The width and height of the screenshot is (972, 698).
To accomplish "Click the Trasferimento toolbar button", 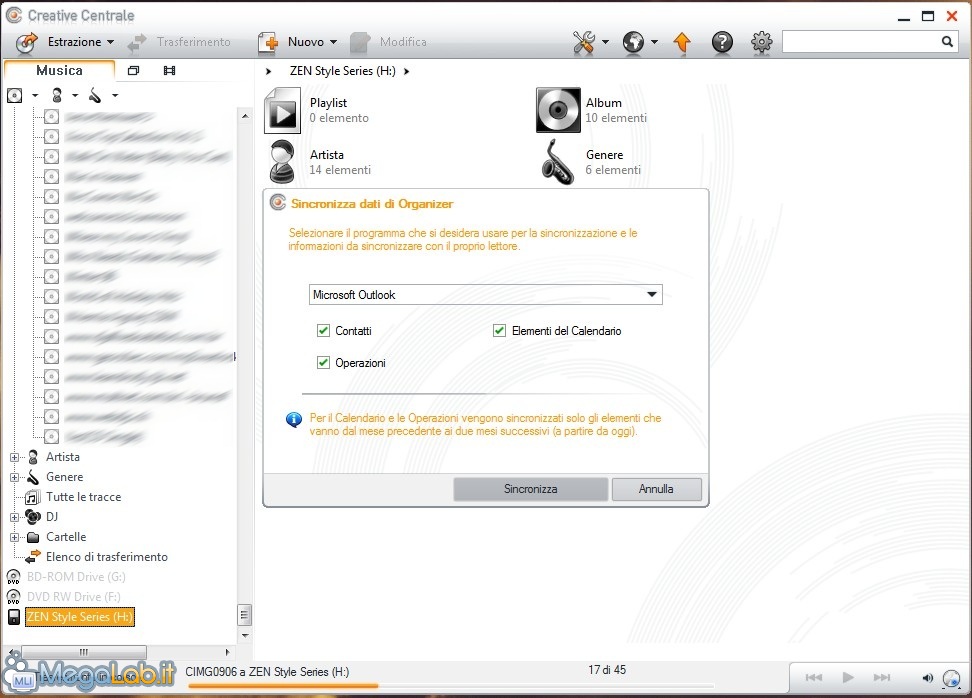I will tap(179, 42).
